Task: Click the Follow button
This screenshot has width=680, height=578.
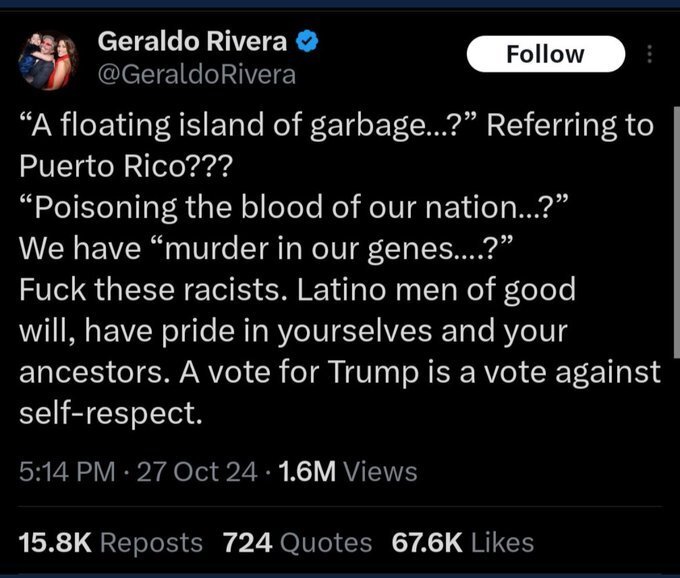Action: click(545, 54)
